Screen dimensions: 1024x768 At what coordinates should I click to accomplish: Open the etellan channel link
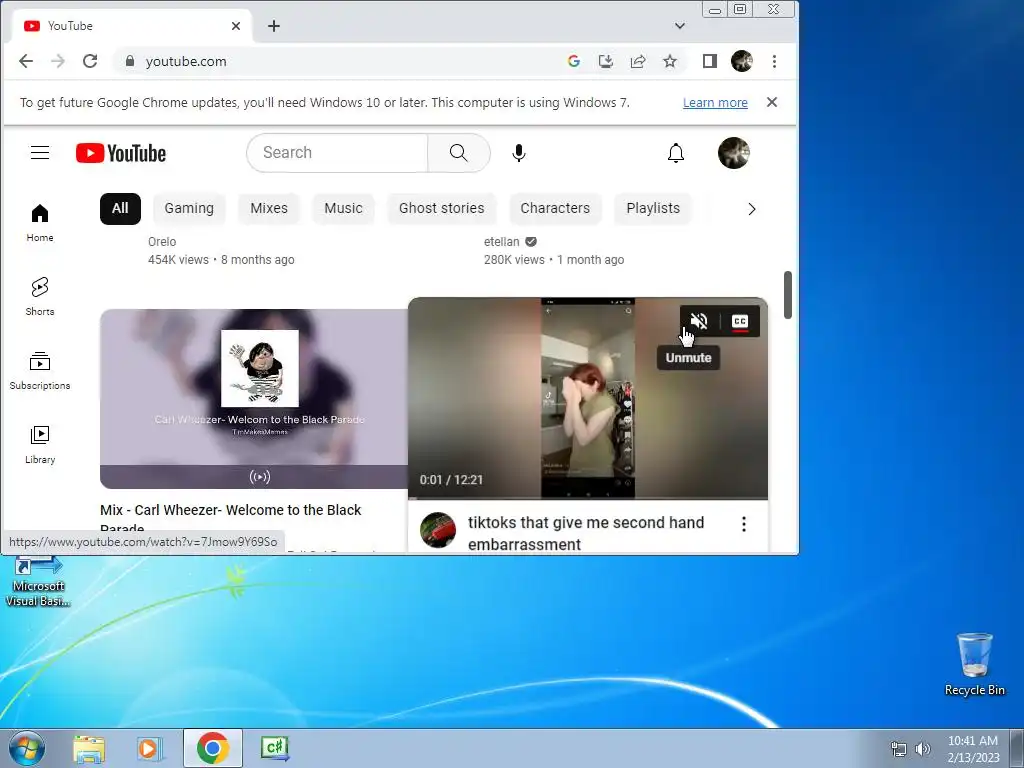(502, 242)
